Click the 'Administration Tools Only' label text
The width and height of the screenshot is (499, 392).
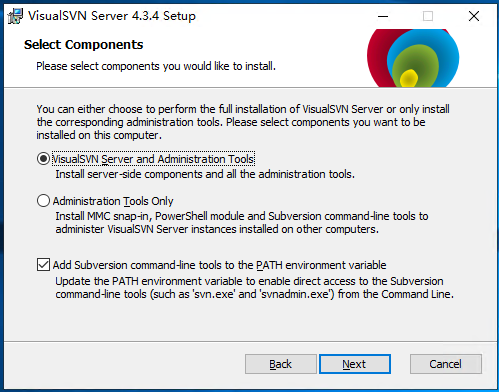point(113,201)
